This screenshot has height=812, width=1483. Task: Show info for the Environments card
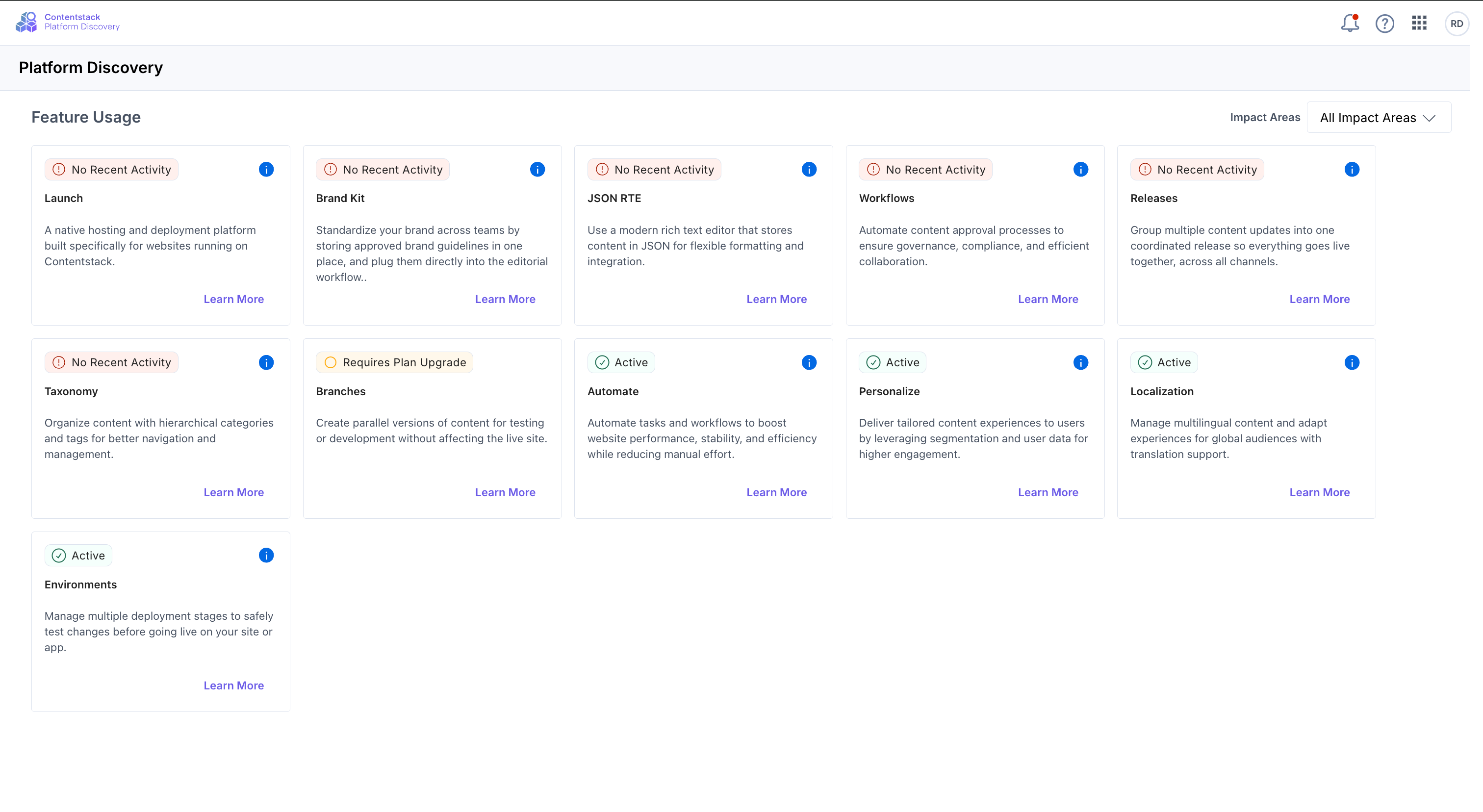coord(266,556)
